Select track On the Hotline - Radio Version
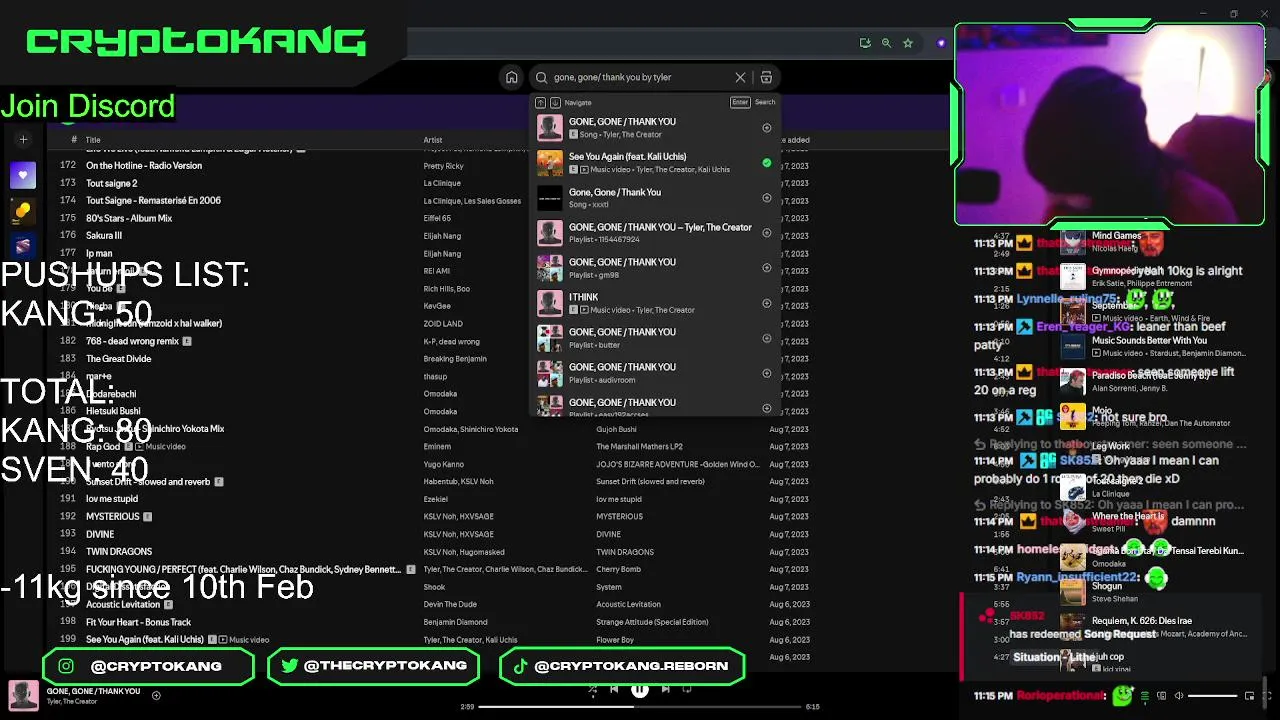The height and width of the screenshot is (720, 1280). 144,166
